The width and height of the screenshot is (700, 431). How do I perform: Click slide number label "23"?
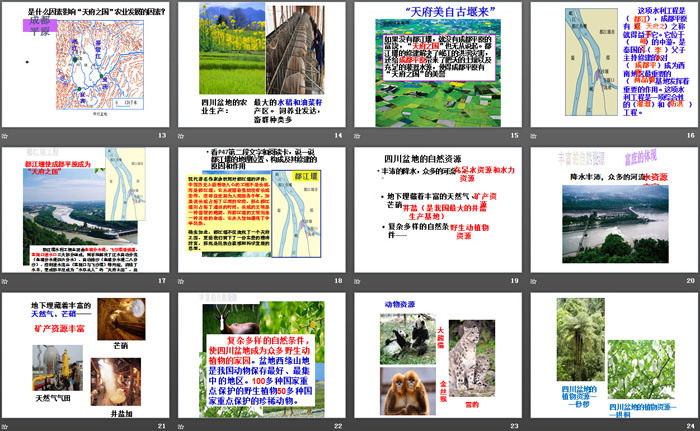[515, 426]
